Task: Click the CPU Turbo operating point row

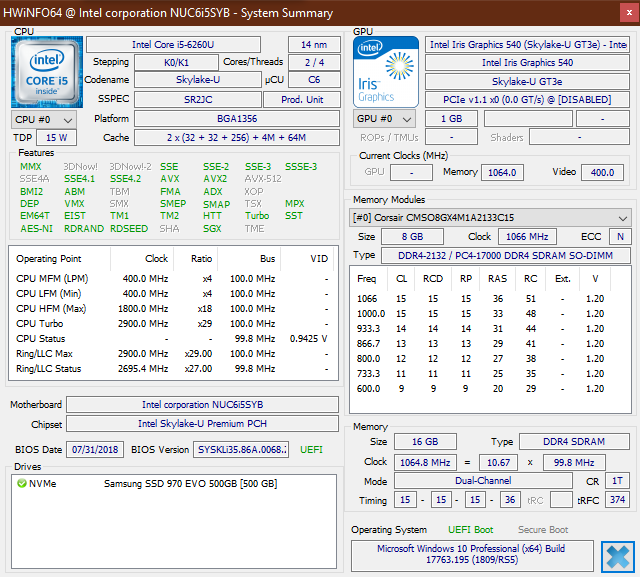Action: click(172, 324)
